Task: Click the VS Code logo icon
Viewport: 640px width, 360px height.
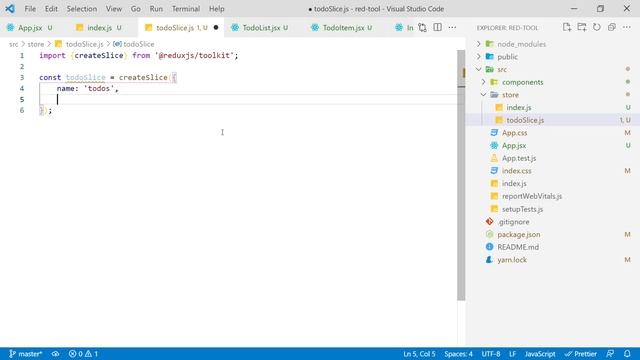Action: pyautogui.click(x=10, y=9)
